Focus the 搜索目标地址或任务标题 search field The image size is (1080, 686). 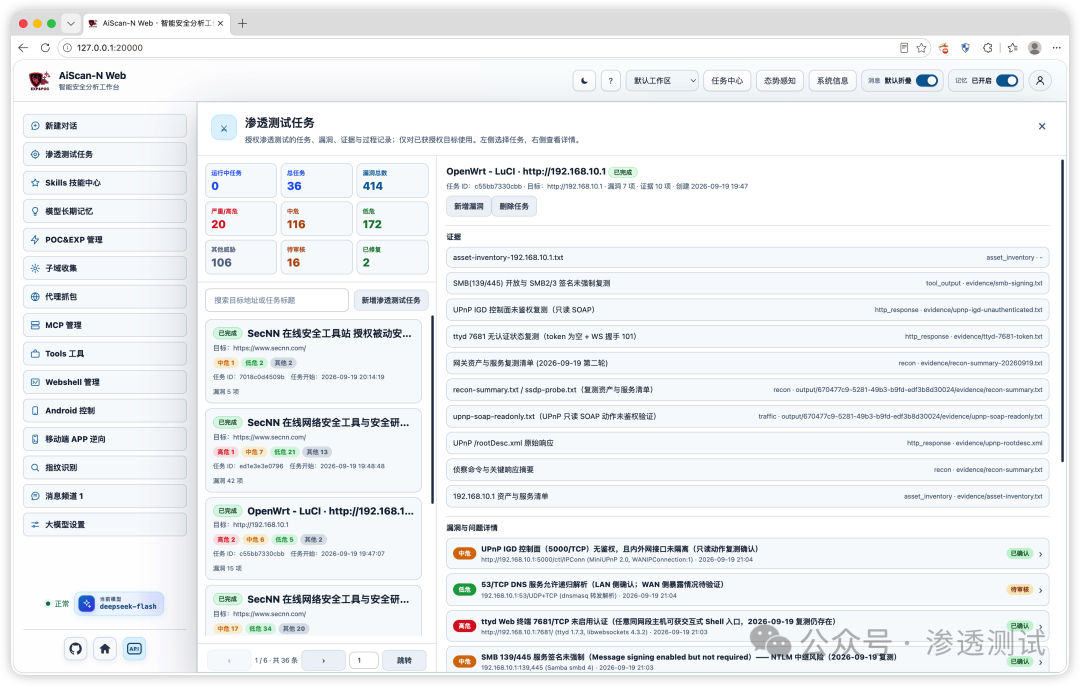pyautogui.click(x=277, y=300)
